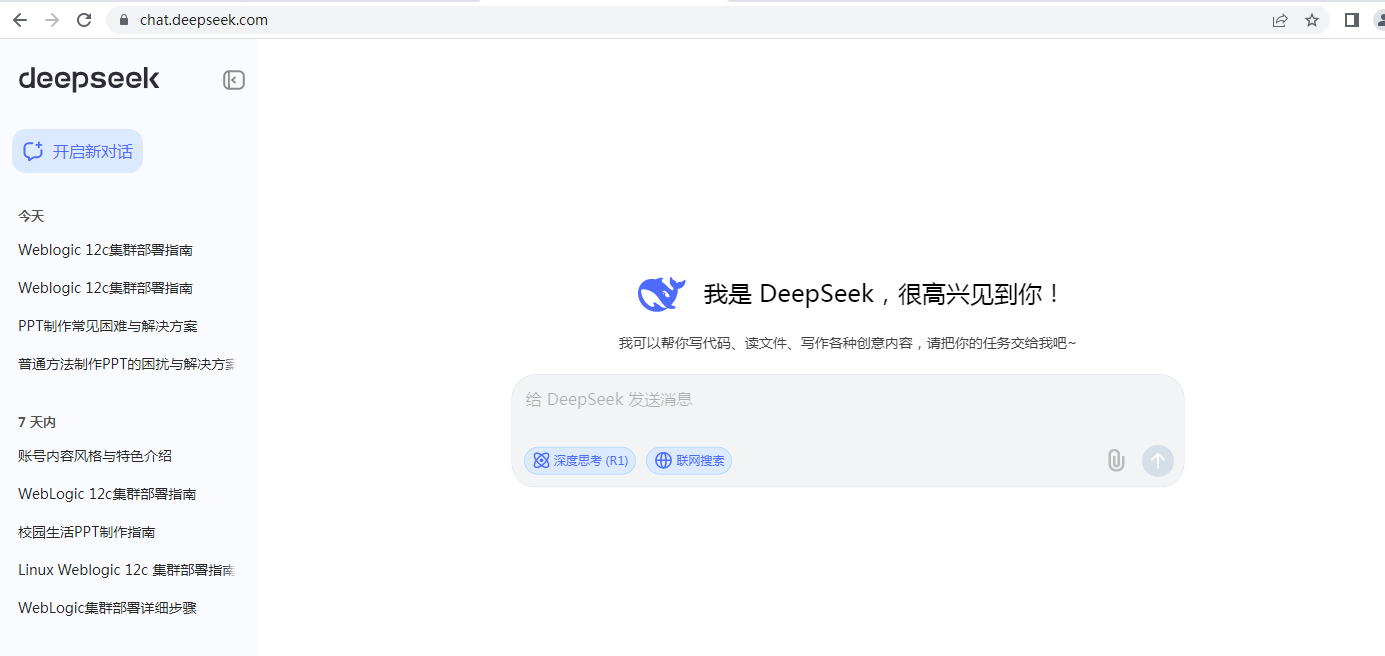Image resolution: width=1385 pixels, height=656 pixels.
Task: Open the browser profile avatar
Action: [1379, 20]
